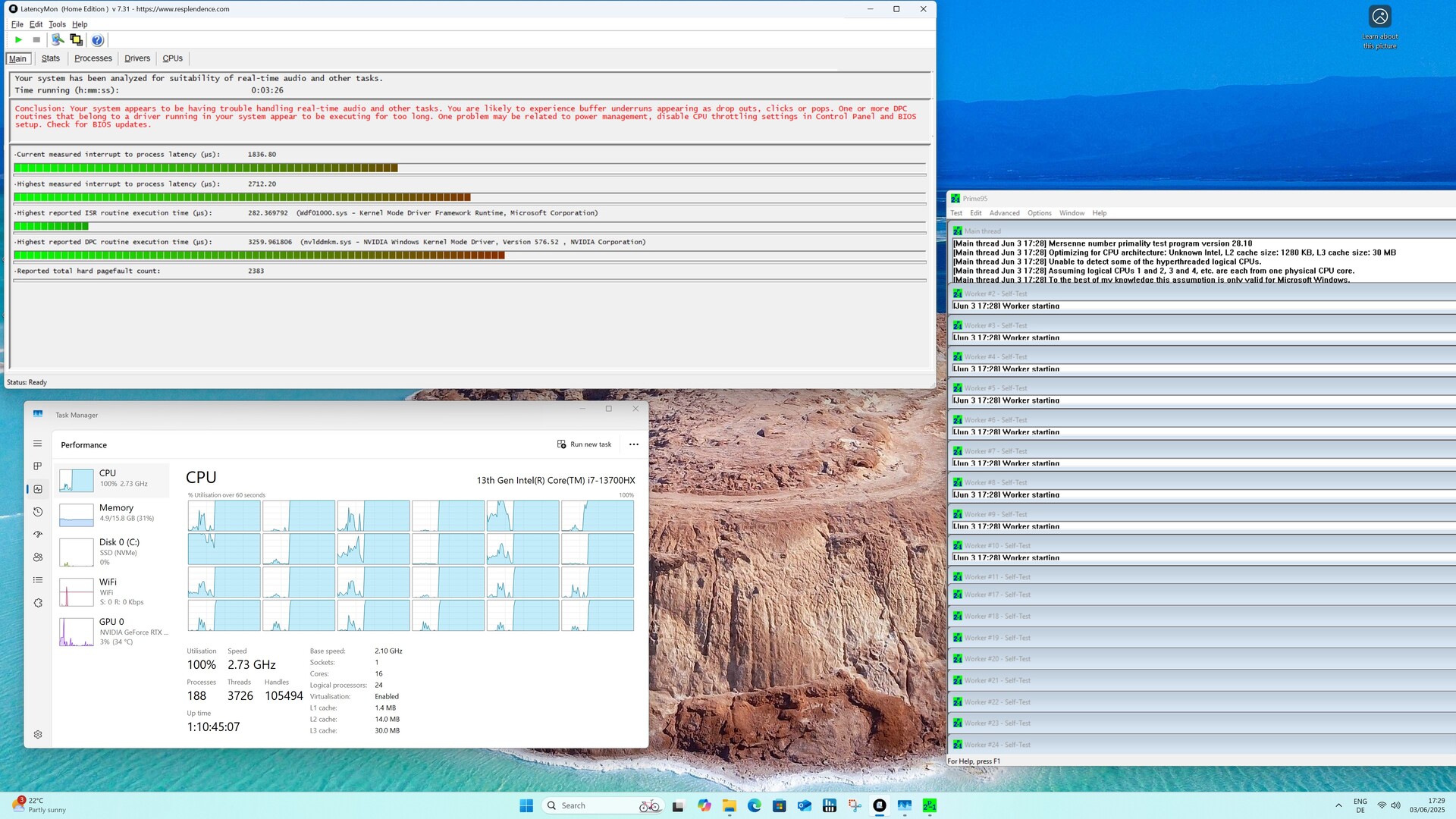Click the taskbar Search box
Screen dimensions: 1456x819
pos(591,805)
